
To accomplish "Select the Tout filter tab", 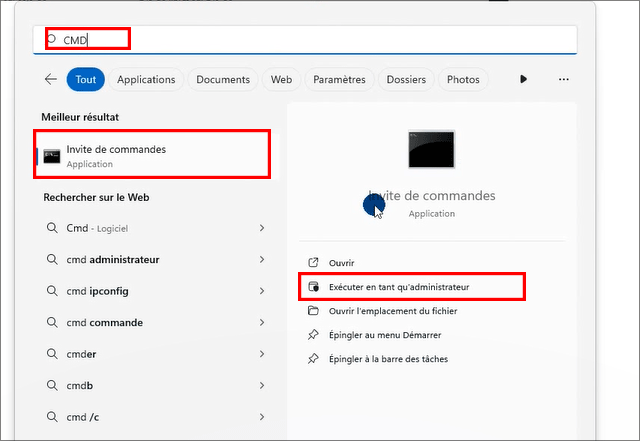I will pyautogui.click(x=86, y=79).
